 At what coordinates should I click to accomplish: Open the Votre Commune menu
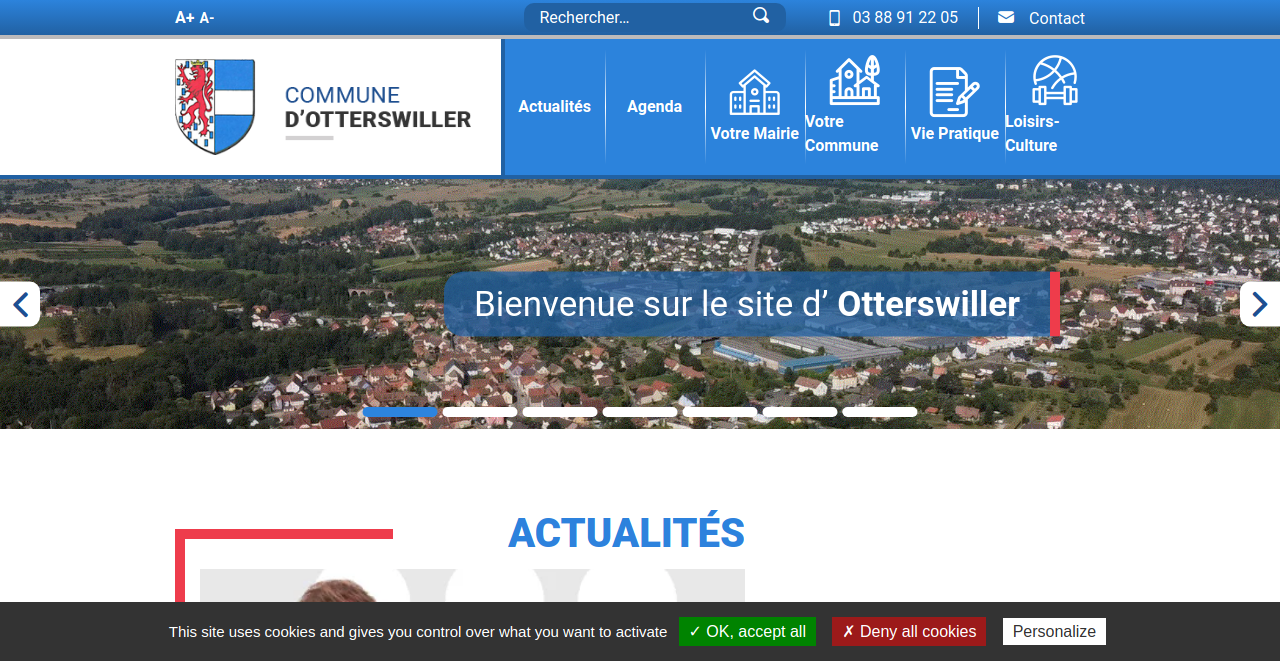(842, 133)
